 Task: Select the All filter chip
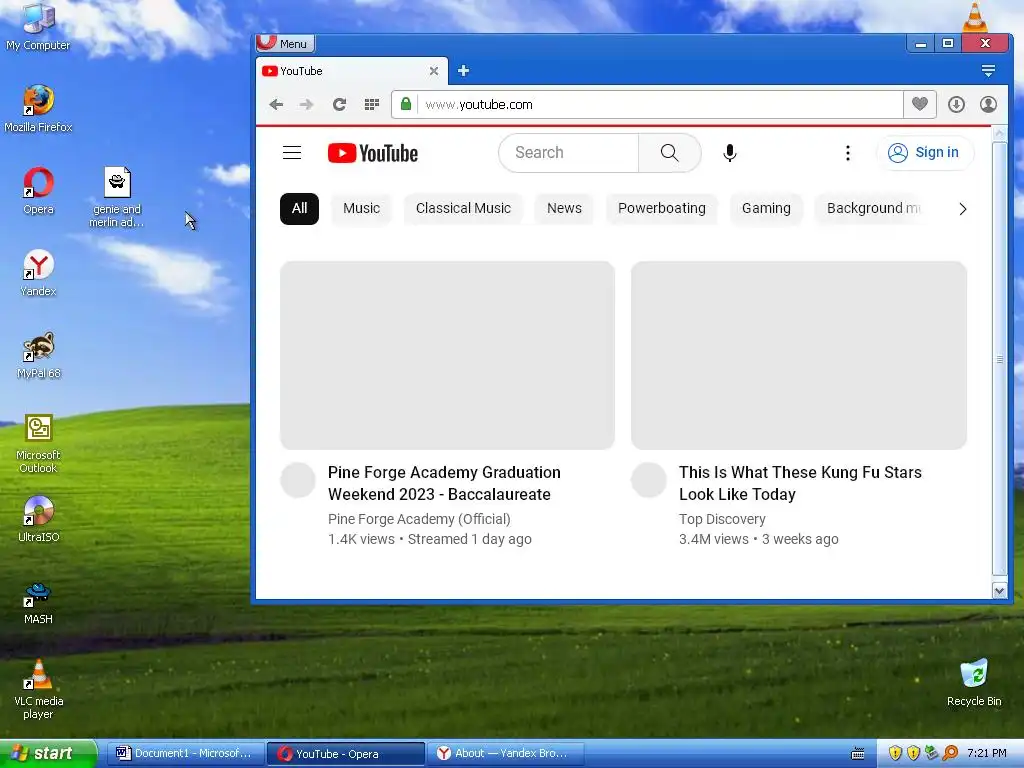point(299,208)
